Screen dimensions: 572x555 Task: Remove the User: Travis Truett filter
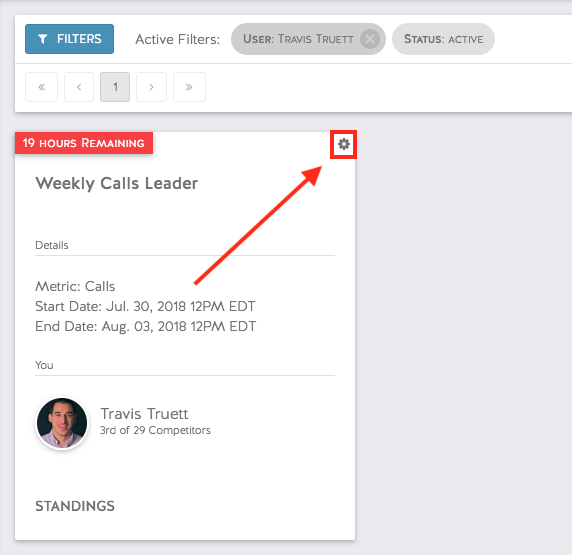click(x=370, y=39)
